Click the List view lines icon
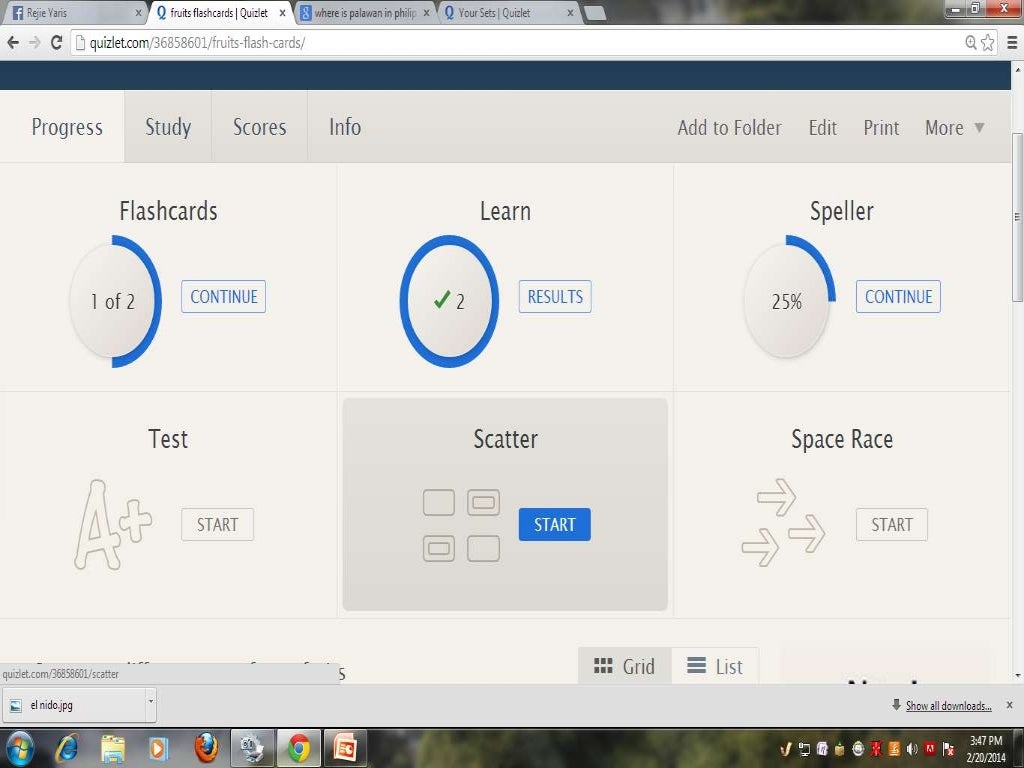The height and width of the screenshot is (768, 1024). point(696,665)
